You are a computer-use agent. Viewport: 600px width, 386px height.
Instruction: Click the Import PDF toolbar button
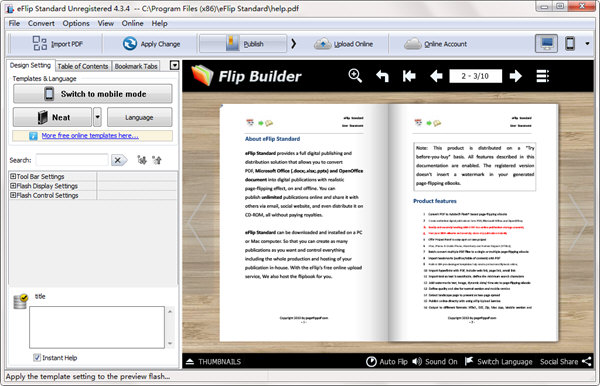[57, 44]
